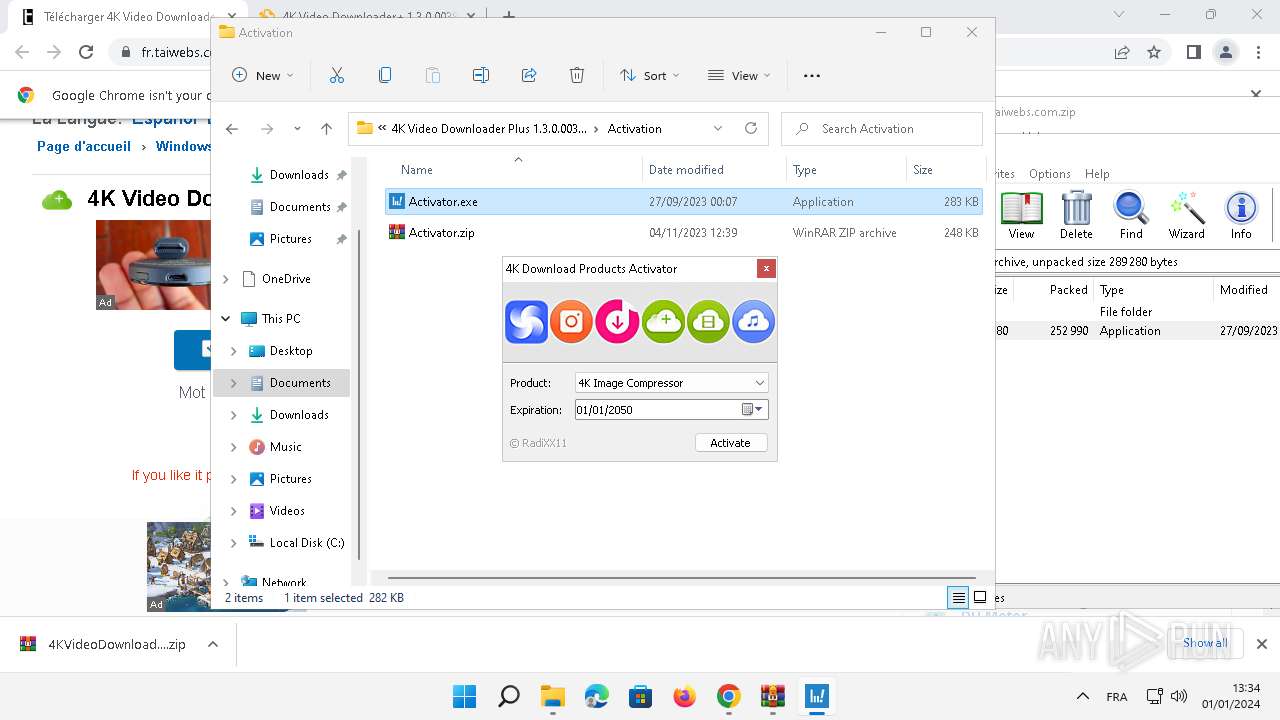Open pinned Downloads in quick access

[299, 175]
